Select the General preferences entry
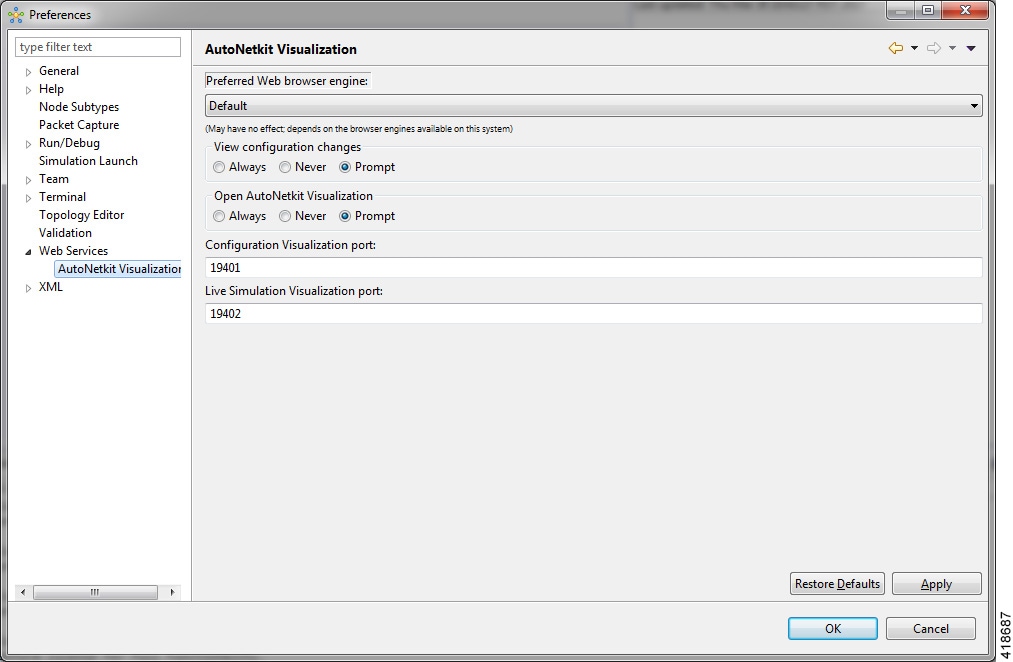Viewport: 1013px width, 662px height. click(x=59, y=71)
